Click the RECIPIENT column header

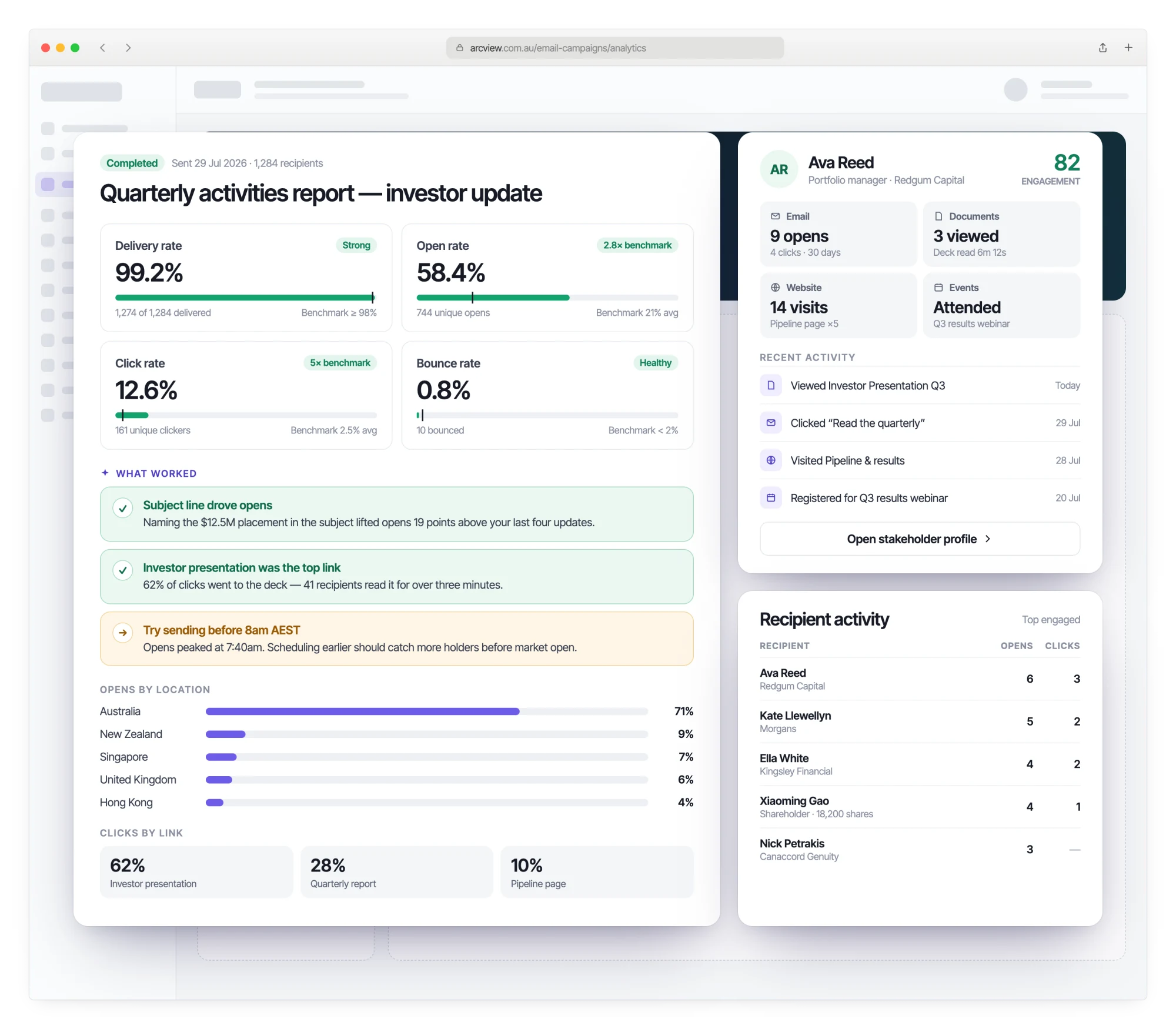coord(784,646)
